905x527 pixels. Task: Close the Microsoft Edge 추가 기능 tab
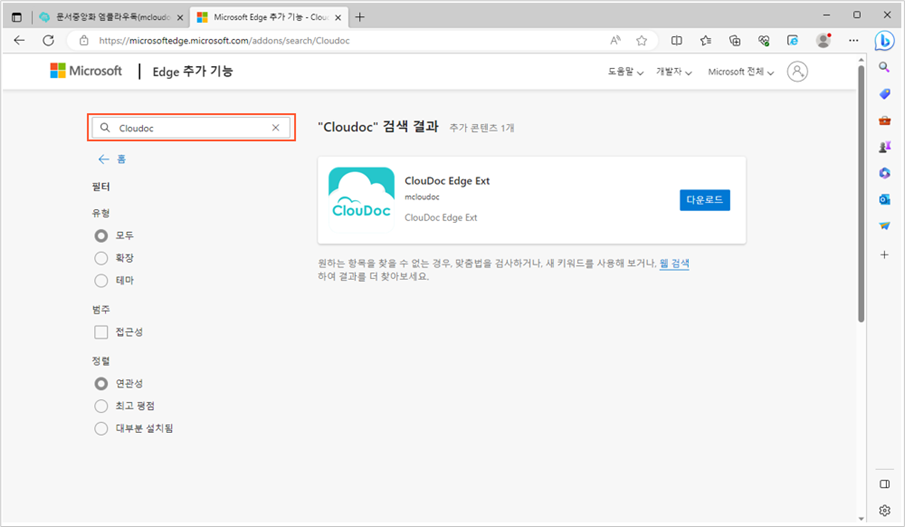(338, 17)
